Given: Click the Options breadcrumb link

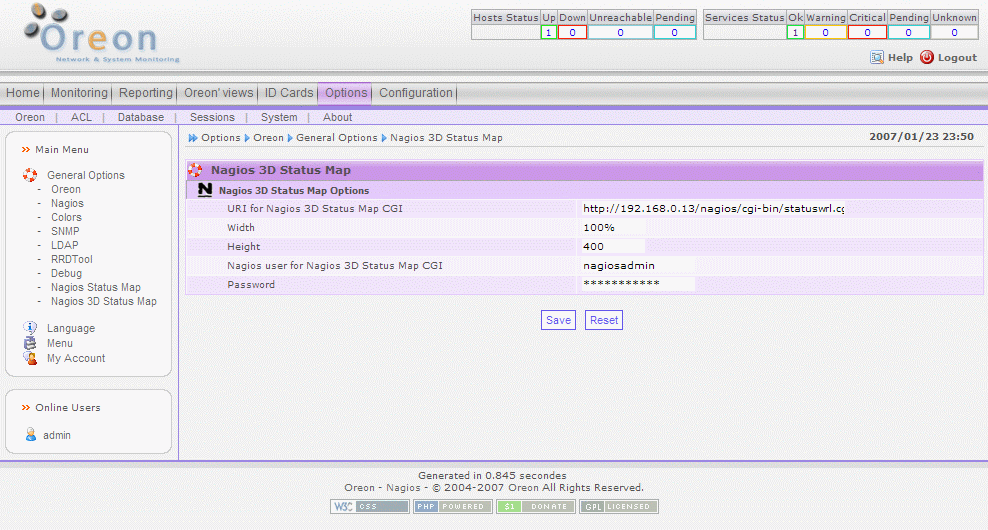Looking at the screenshot, I should point(221,137).
